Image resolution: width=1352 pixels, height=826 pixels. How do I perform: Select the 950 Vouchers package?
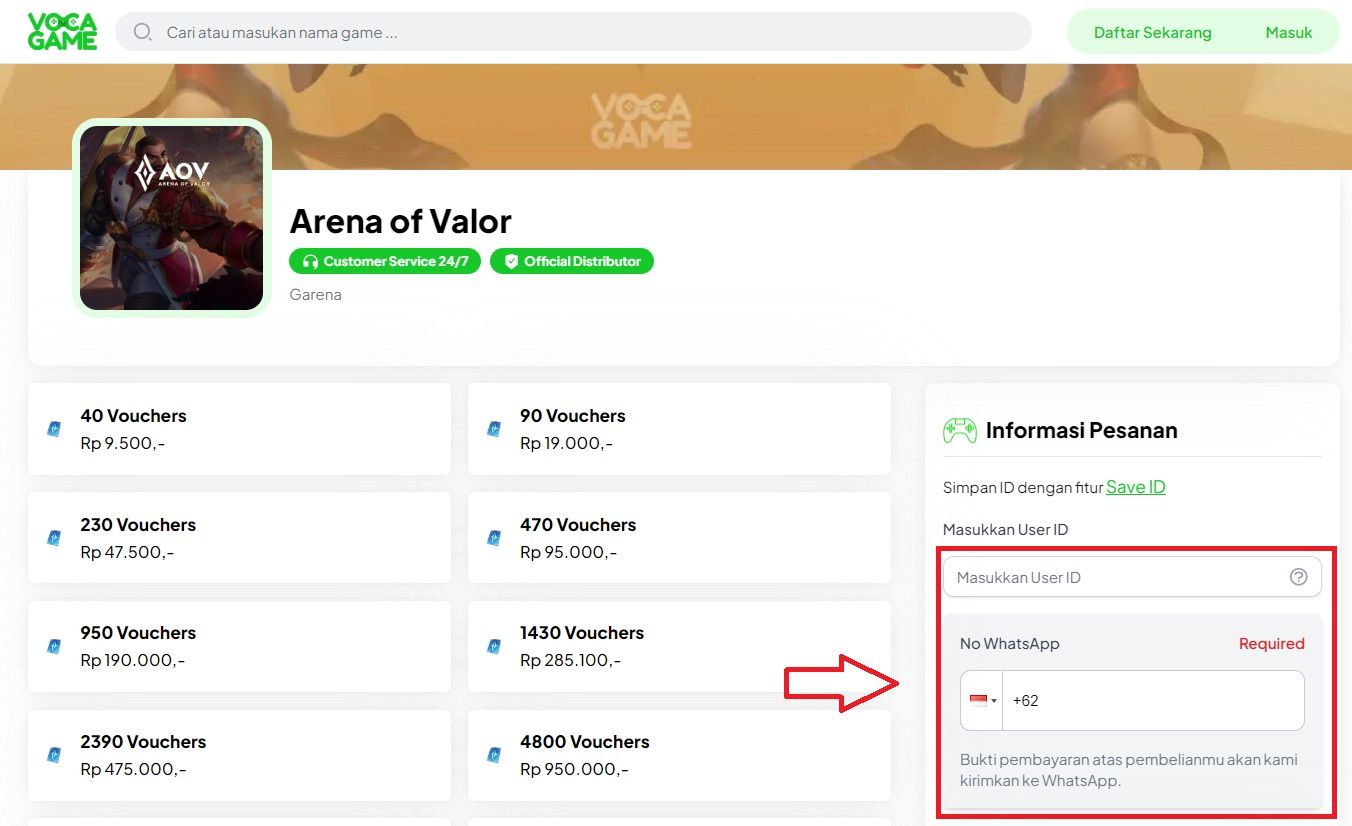tap(239, 646)
